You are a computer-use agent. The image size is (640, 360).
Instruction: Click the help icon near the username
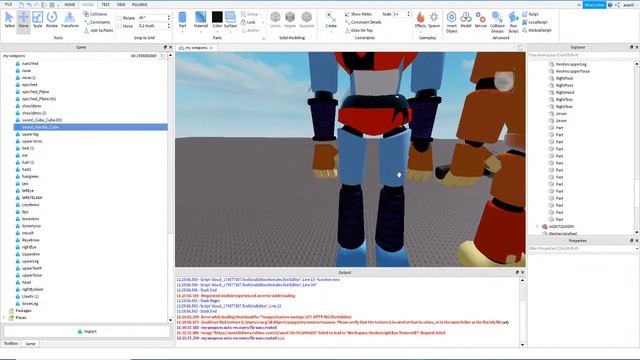point(610,5)
